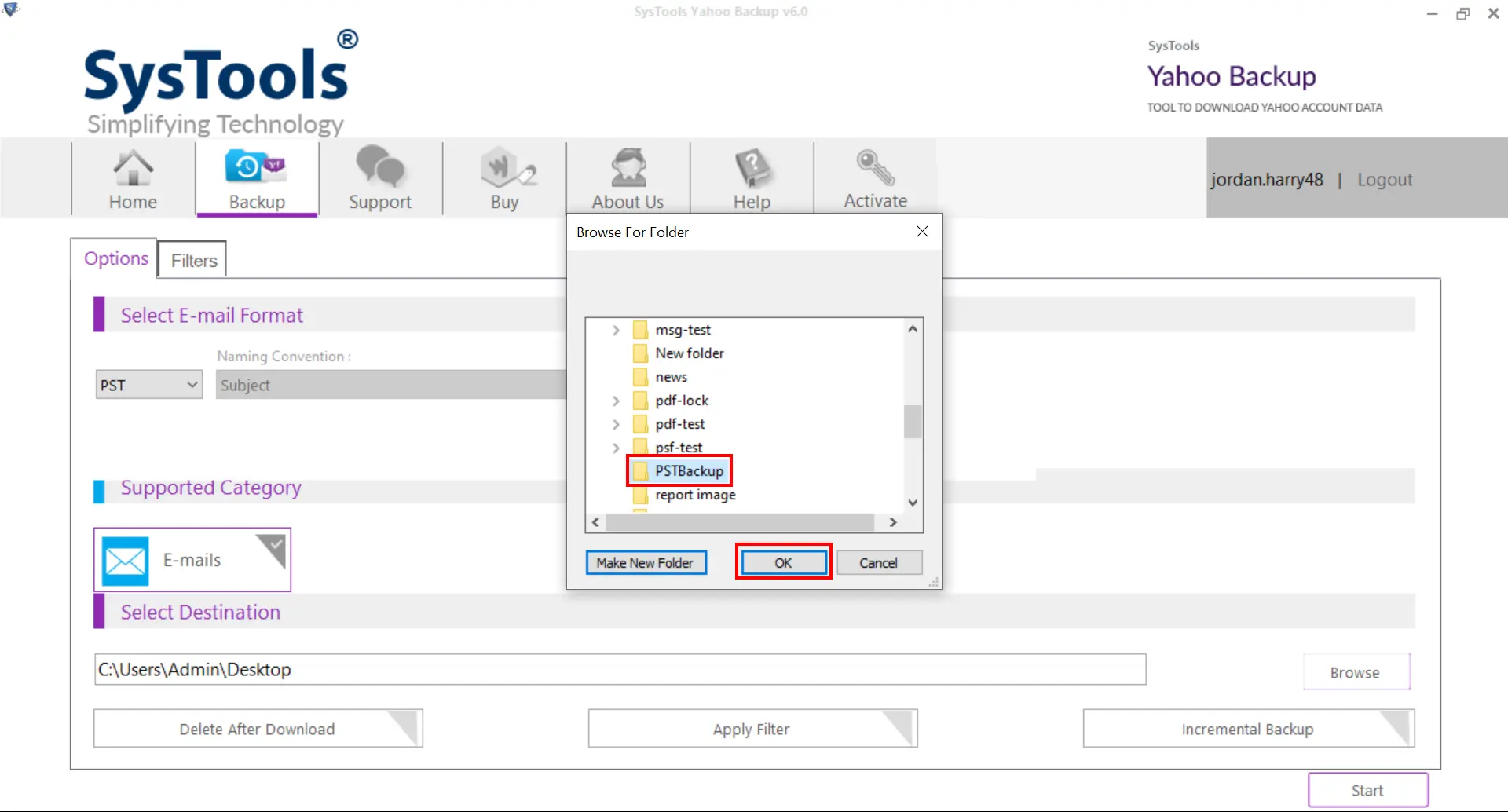1508x812 pixels.
Task: Expand the pdf-lock folder
Action: (x=616, y=401)
